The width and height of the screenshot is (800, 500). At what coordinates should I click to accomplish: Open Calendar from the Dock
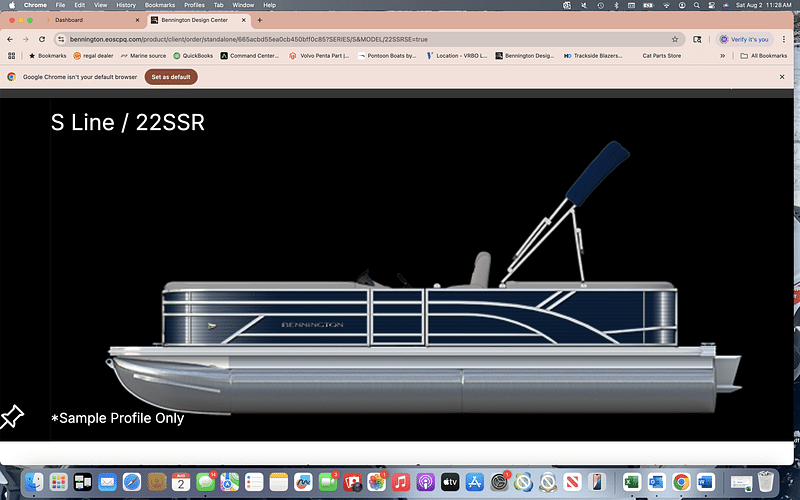181,482
